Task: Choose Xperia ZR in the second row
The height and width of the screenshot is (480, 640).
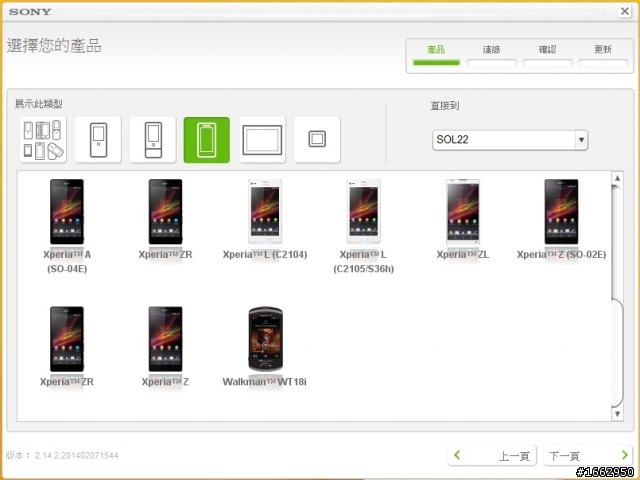Action: [x=67, y=347]
